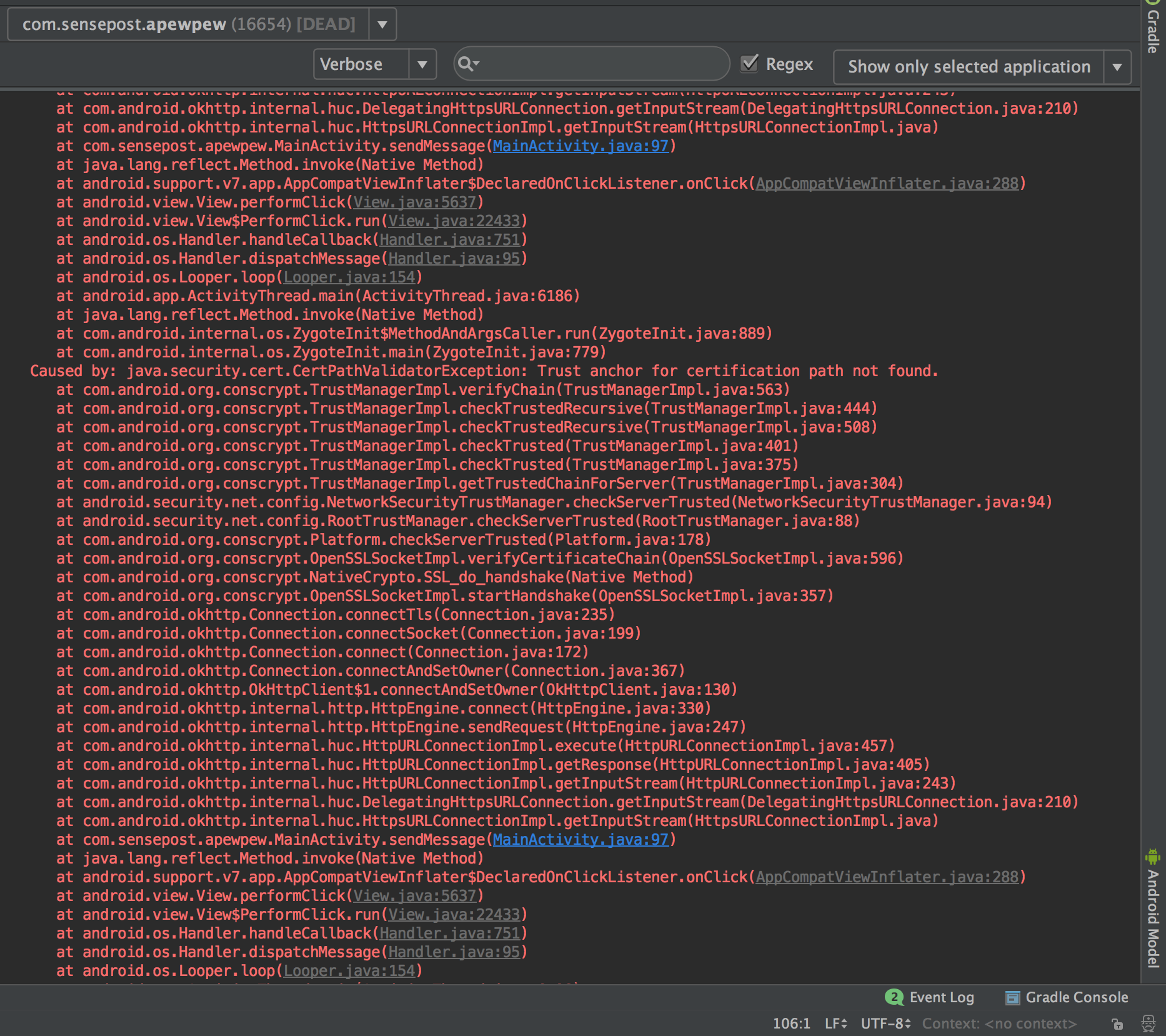Image resolution: width=1166 pixels, height=1036 pixels.
Task: Open the first Looper.java:154 link
Action: 349,277
